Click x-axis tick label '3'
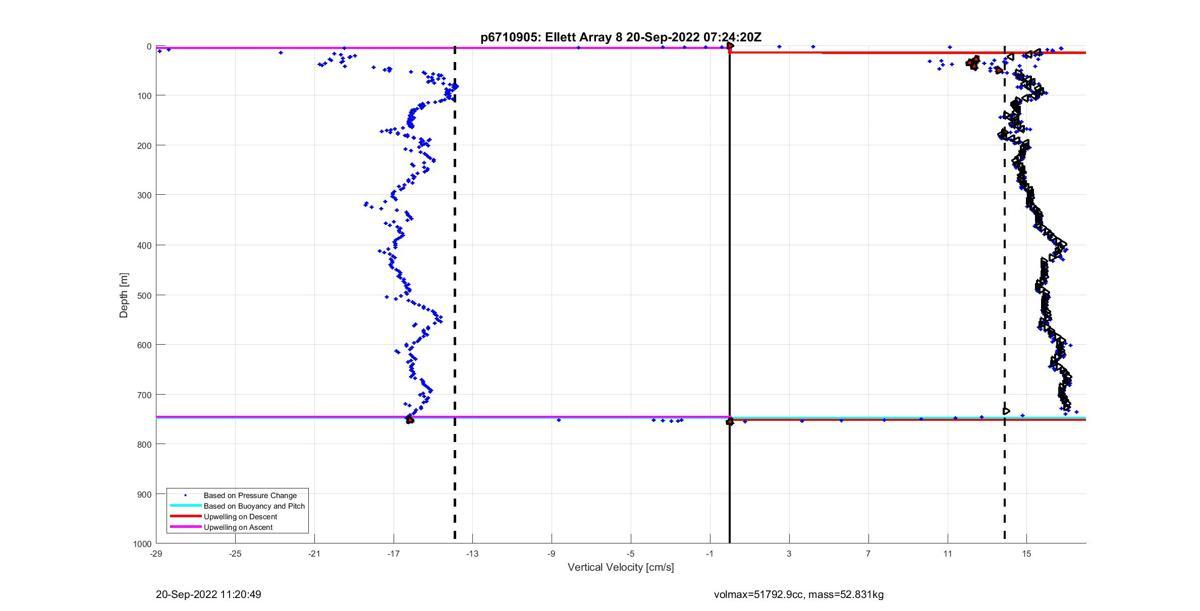 pyautogui.click(x=789, y=553)
